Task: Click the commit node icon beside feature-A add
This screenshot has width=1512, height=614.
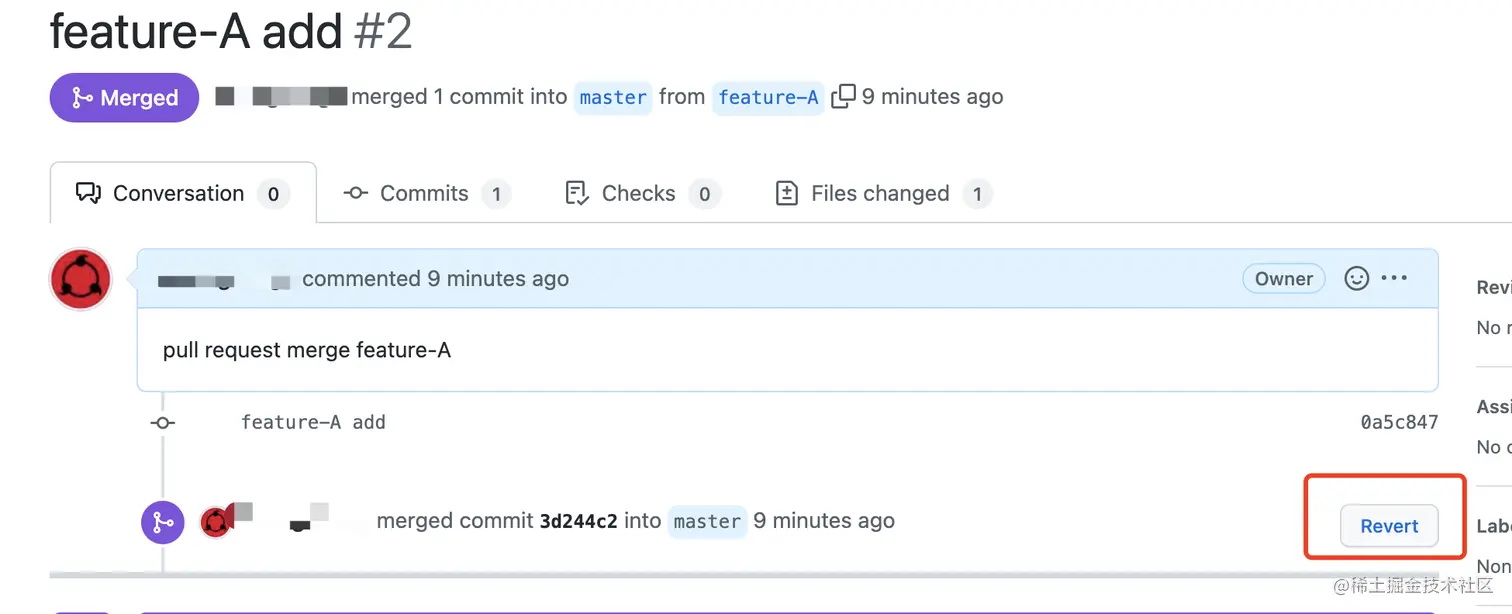Action: pos(162,422)
